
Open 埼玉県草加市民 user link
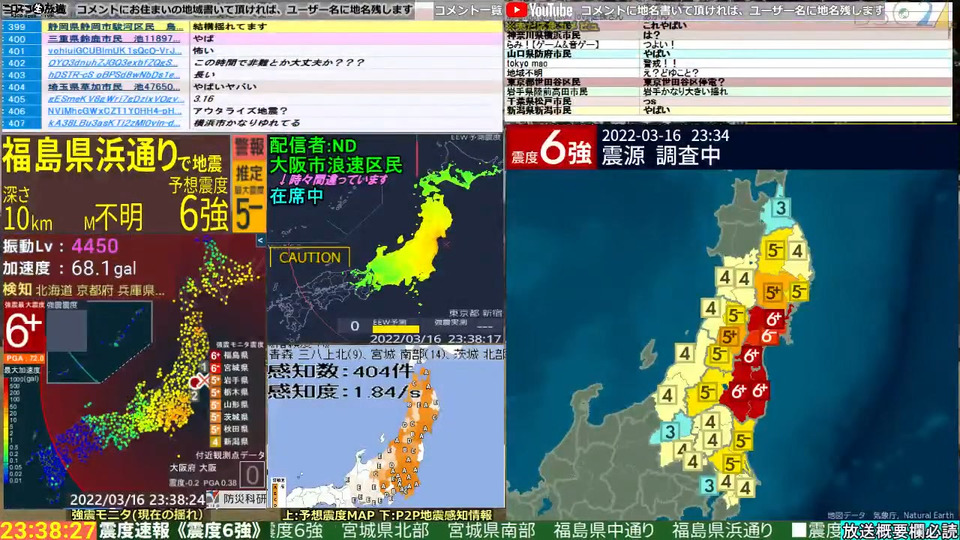(x=115, y=87)
